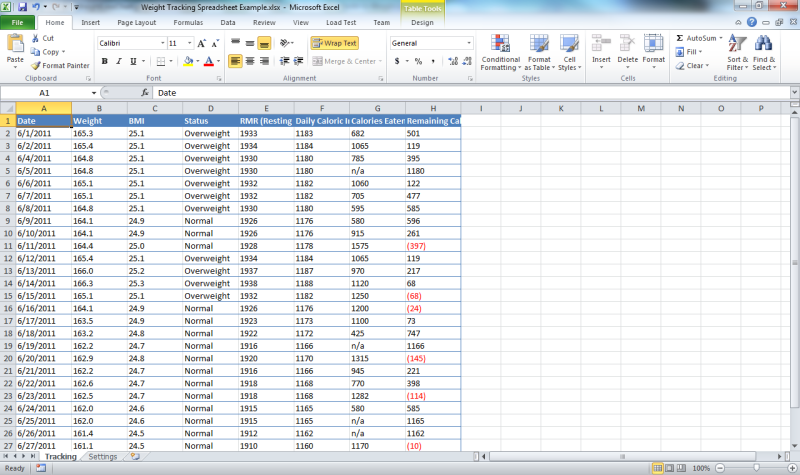Viewport: 800px width, 475px height.
Task: Open Excel Help question mark icon
Action: click(752, 22)
